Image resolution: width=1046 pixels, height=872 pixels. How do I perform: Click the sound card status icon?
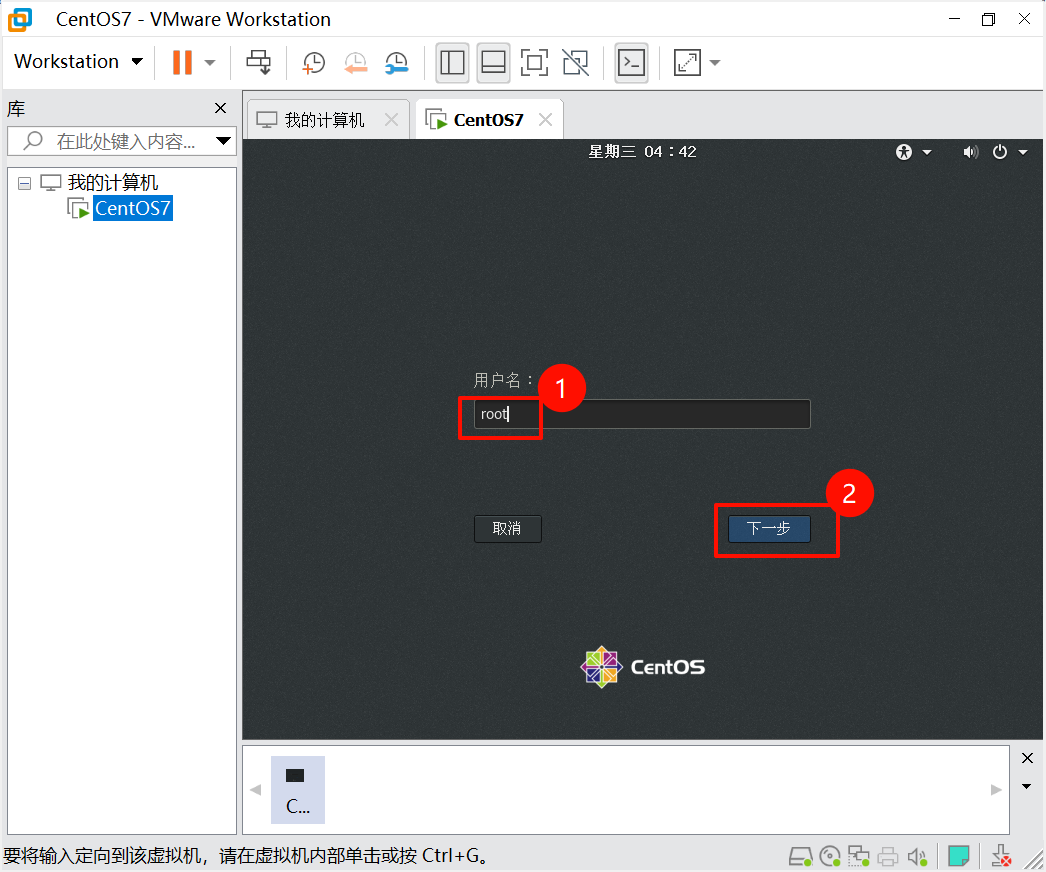917,856
